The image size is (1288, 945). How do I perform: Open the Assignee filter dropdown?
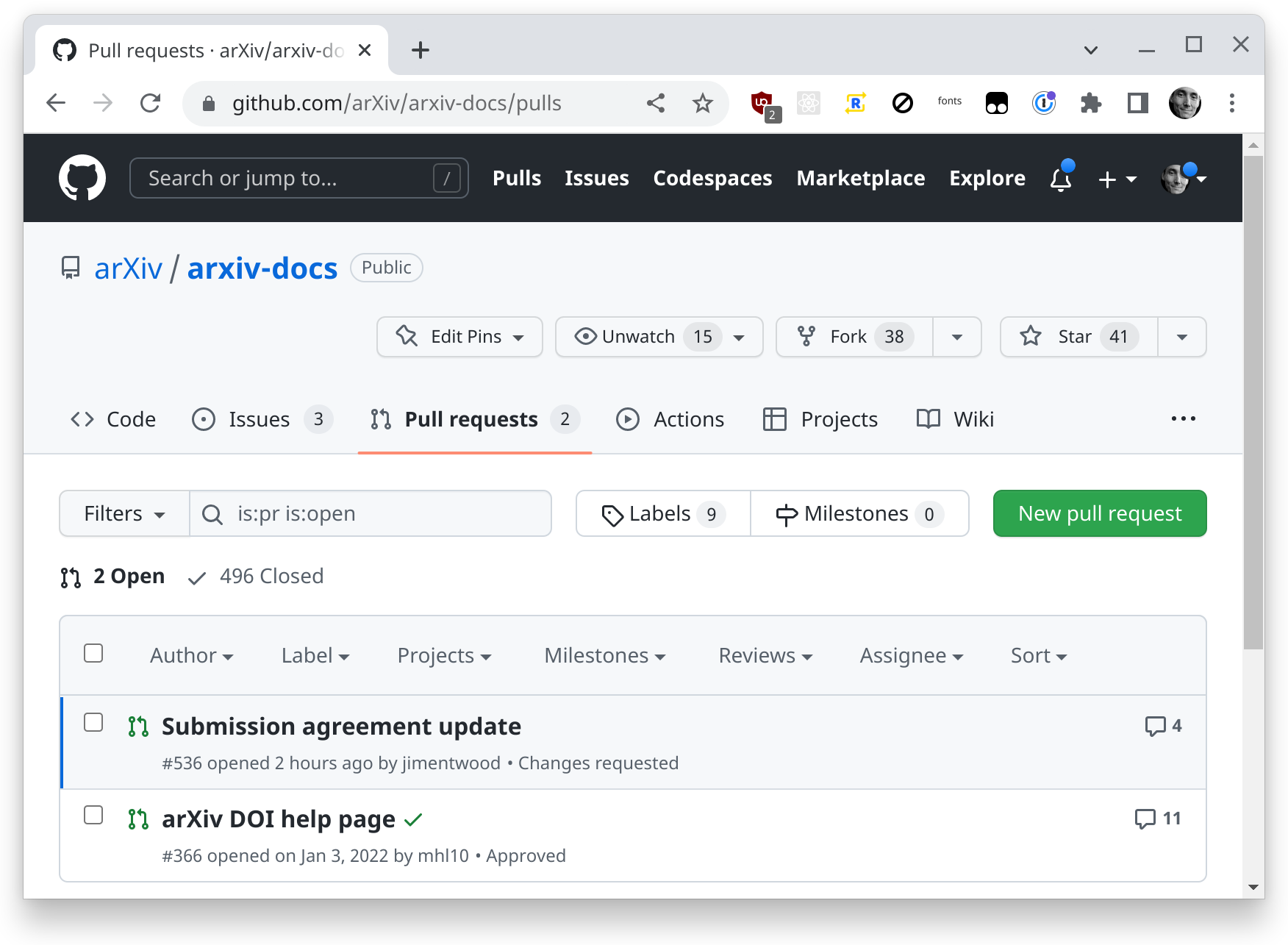(x=912, y=655)
